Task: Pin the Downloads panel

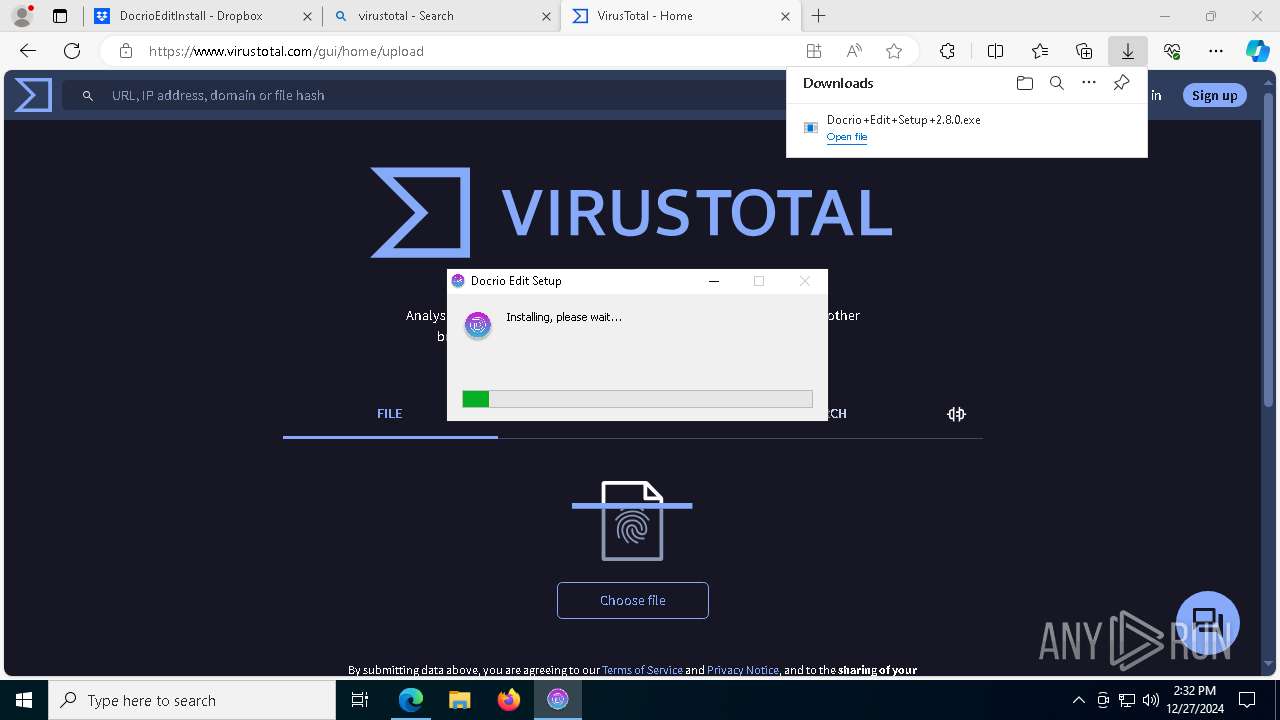Action: [x=1122, y=83]
